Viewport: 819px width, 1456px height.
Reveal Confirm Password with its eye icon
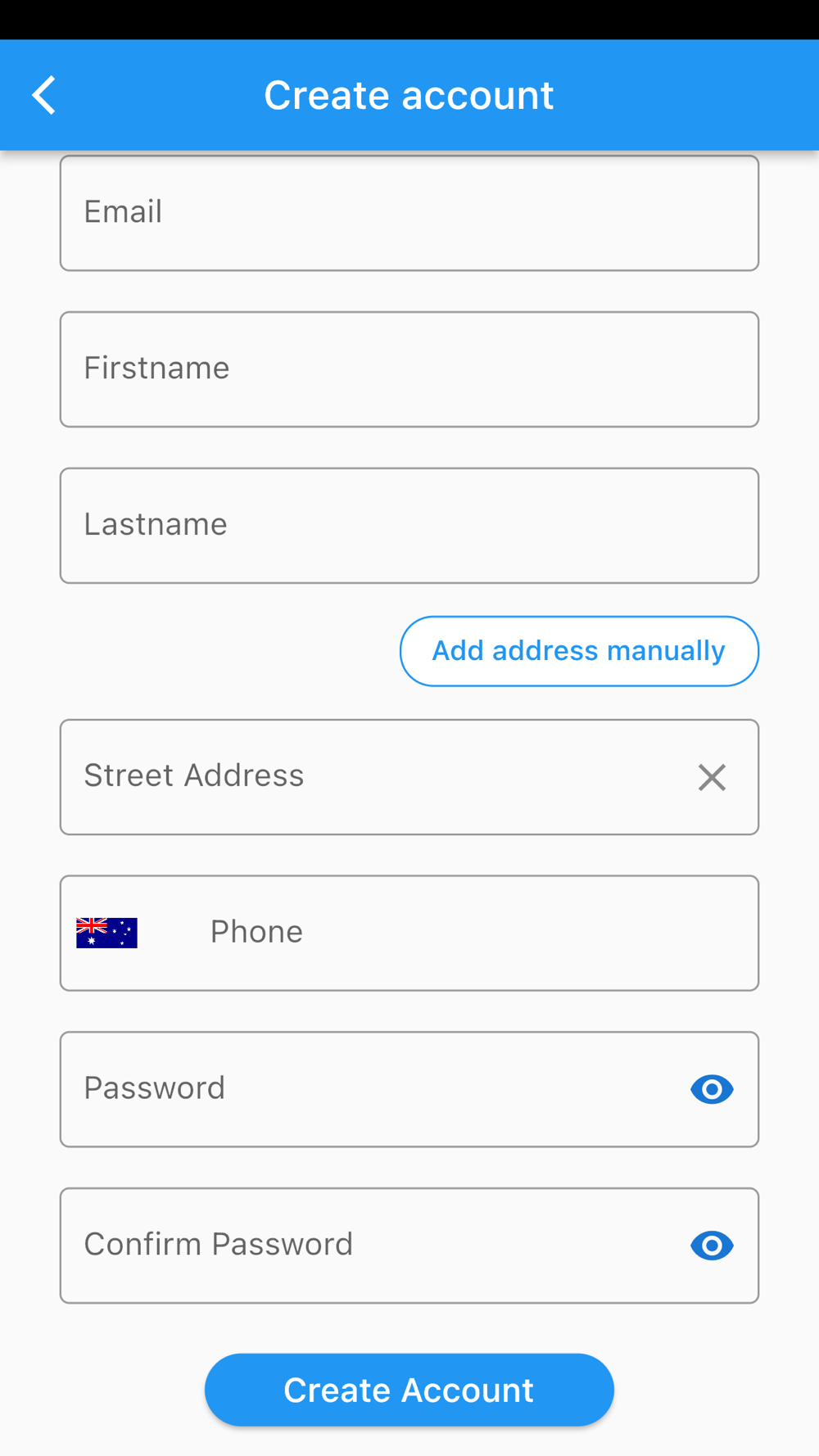tap(712, 1246)
